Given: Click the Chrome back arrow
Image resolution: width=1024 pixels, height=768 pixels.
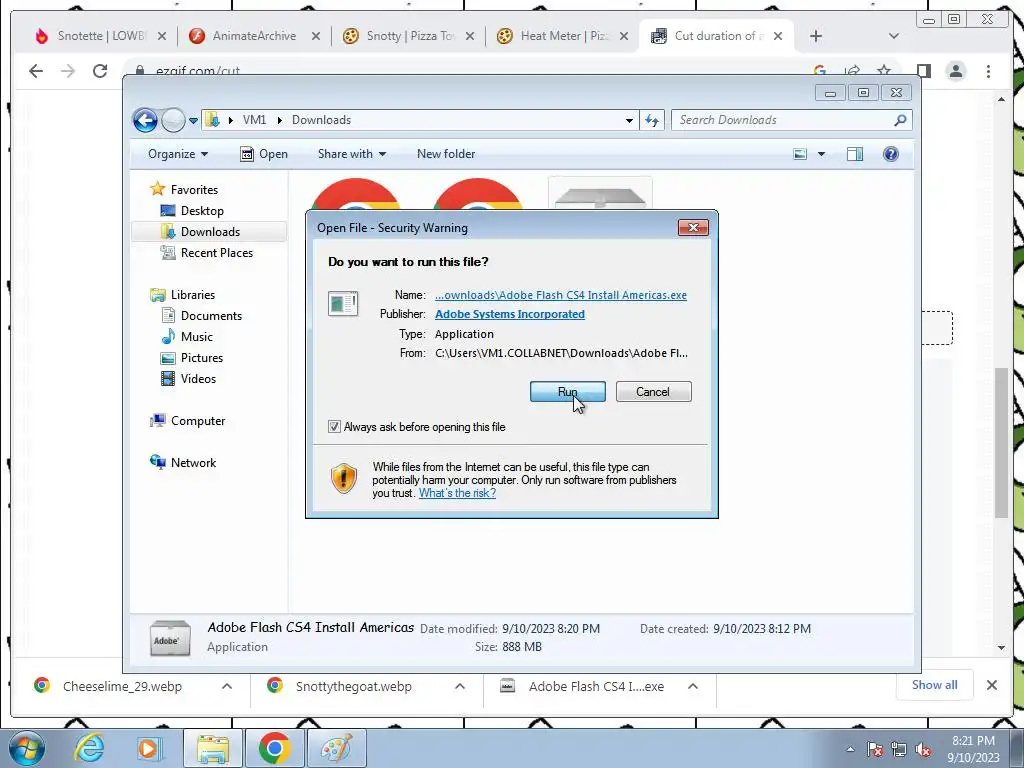Looking at the screenshot, I should 36,71.
